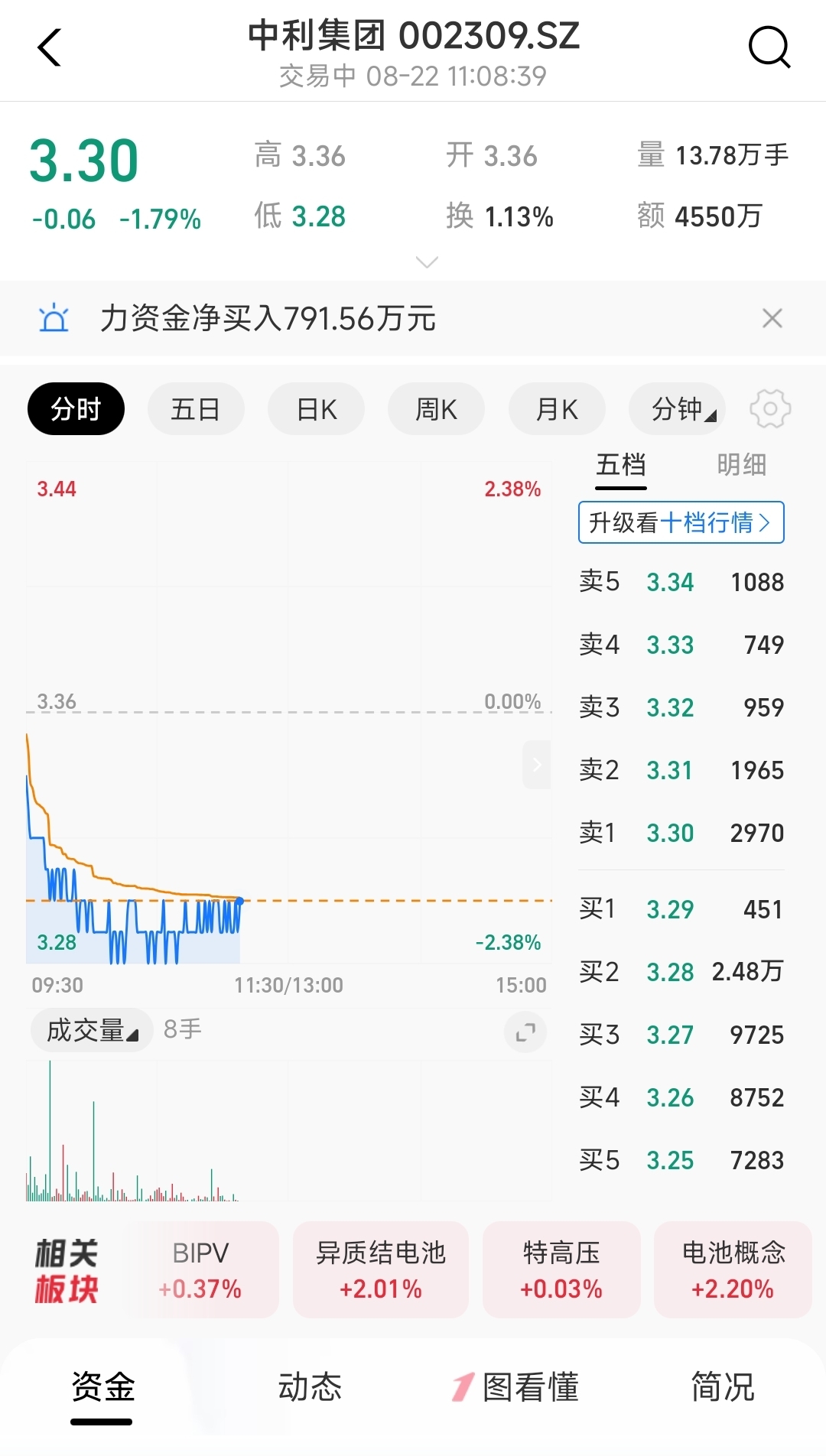Open the search magnifier icon

769,47
